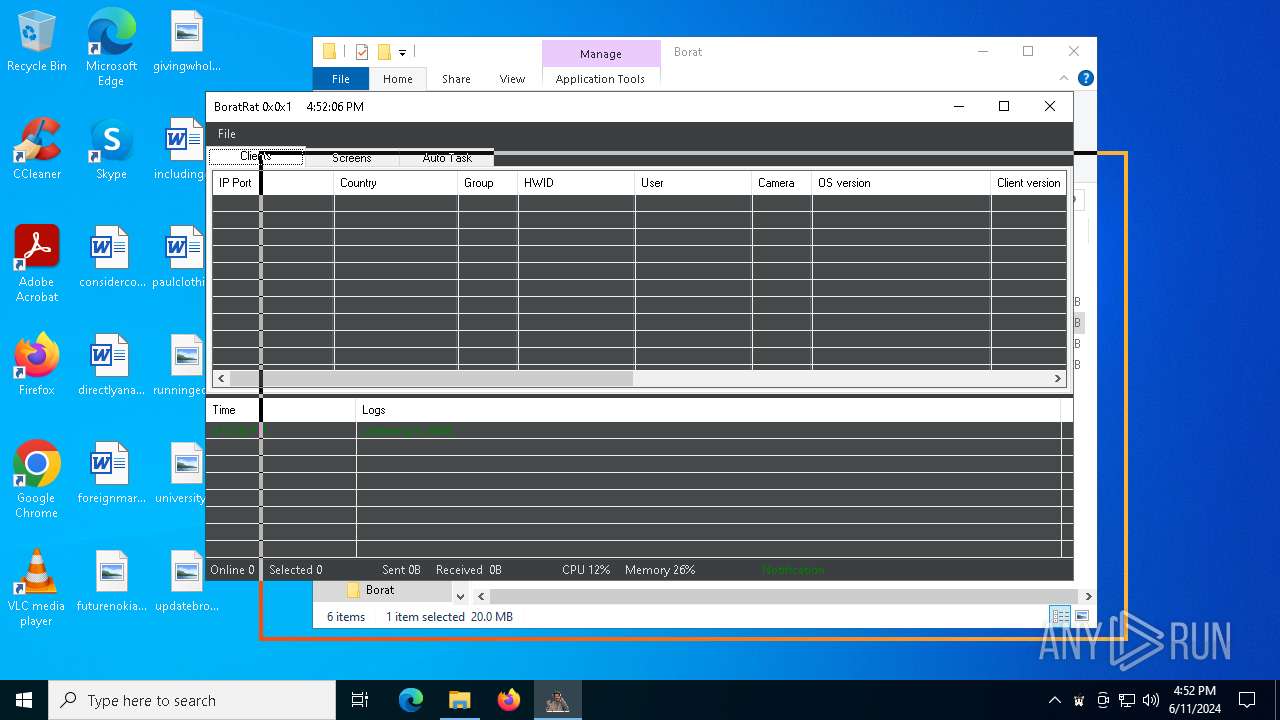Sort clients by Camera column

(x=782, y=183)
